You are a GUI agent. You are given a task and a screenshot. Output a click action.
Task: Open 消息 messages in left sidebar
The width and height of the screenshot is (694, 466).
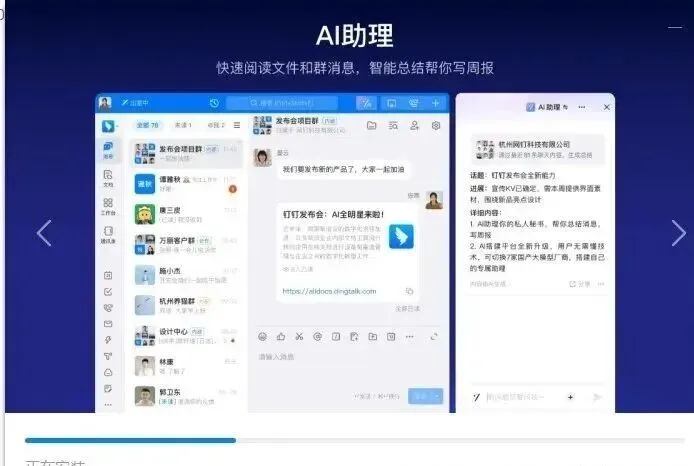point(108,150)
